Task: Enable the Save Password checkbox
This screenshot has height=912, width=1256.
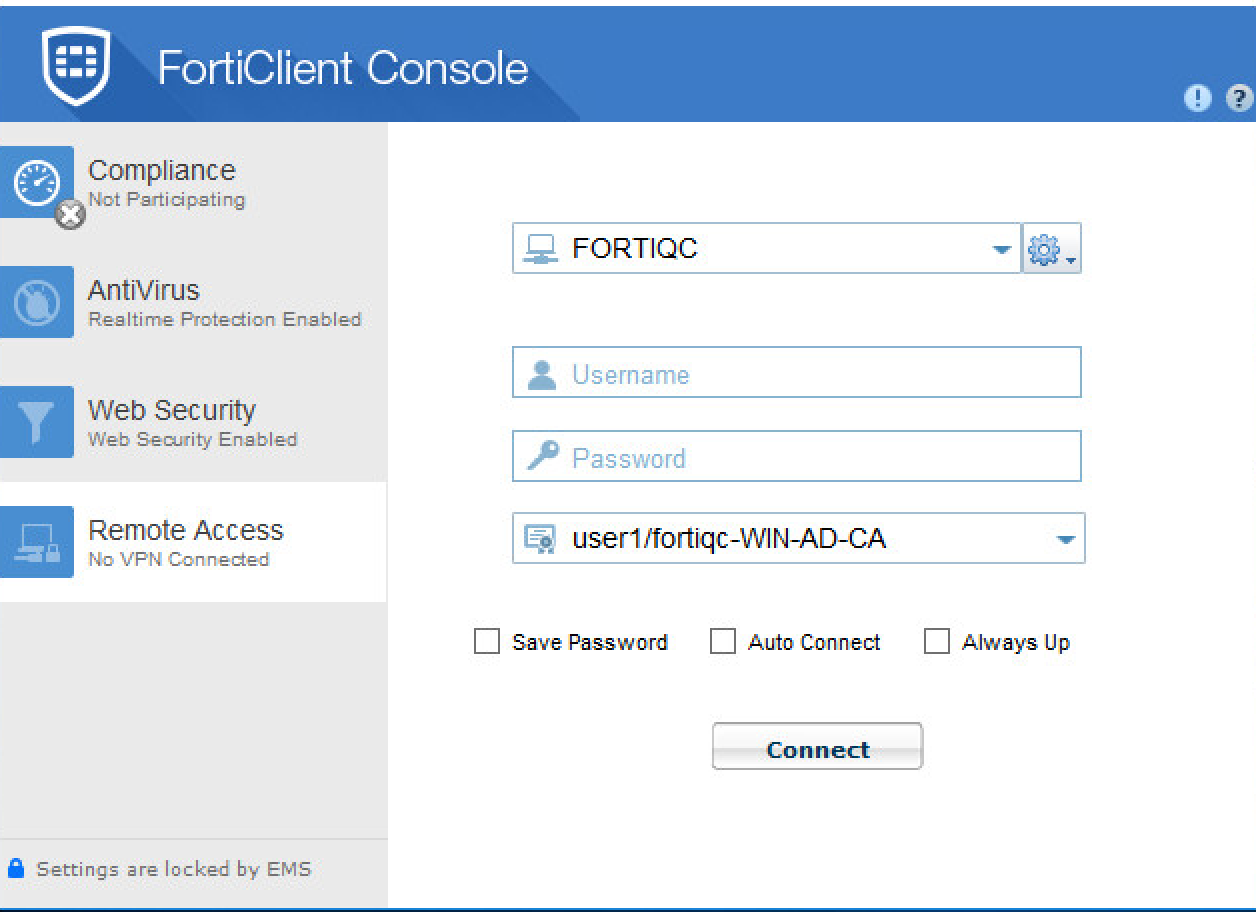Action: pos(487,642)
